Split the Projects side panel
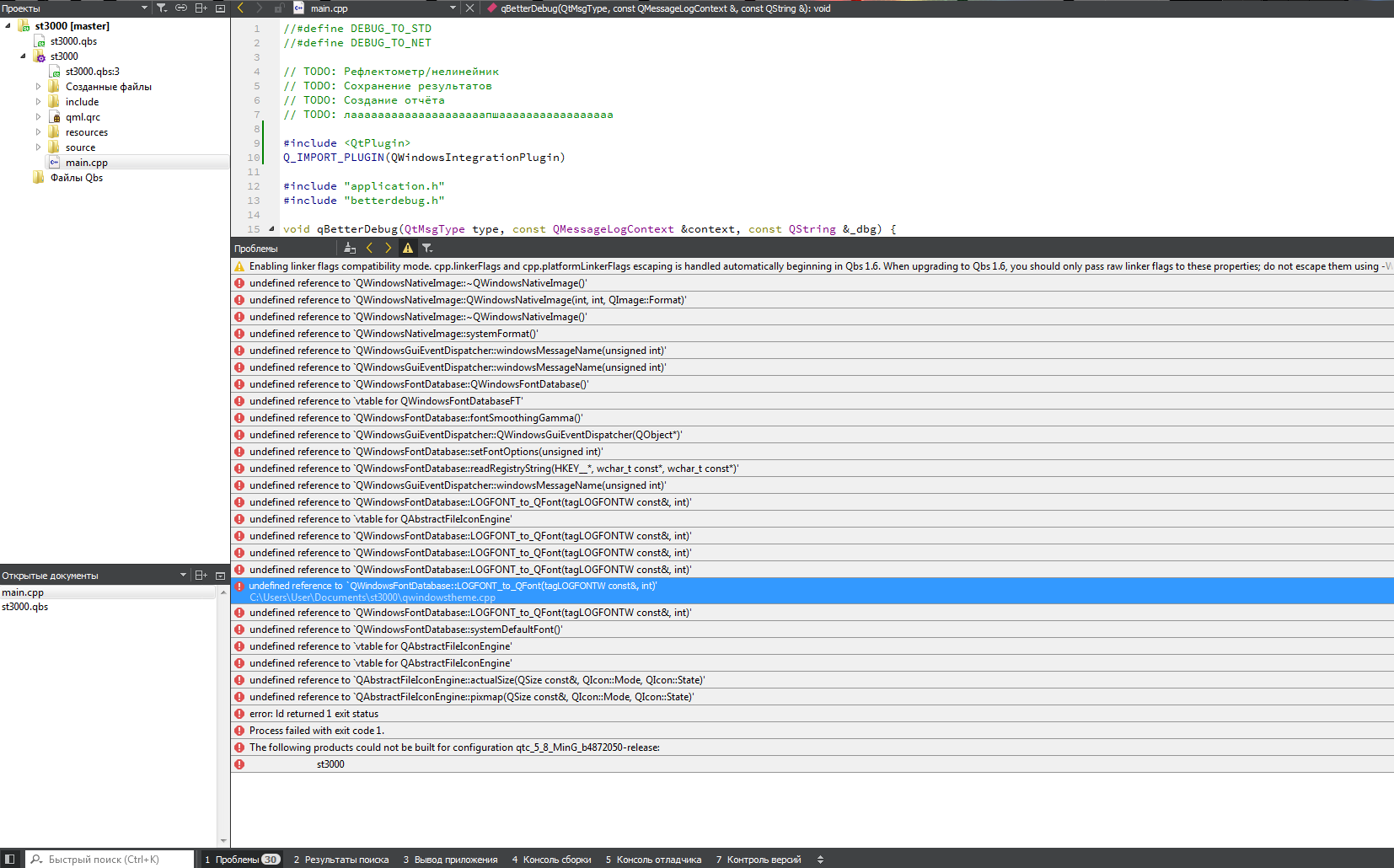The width and height of the screenshot is (1394, 868). 201,8
